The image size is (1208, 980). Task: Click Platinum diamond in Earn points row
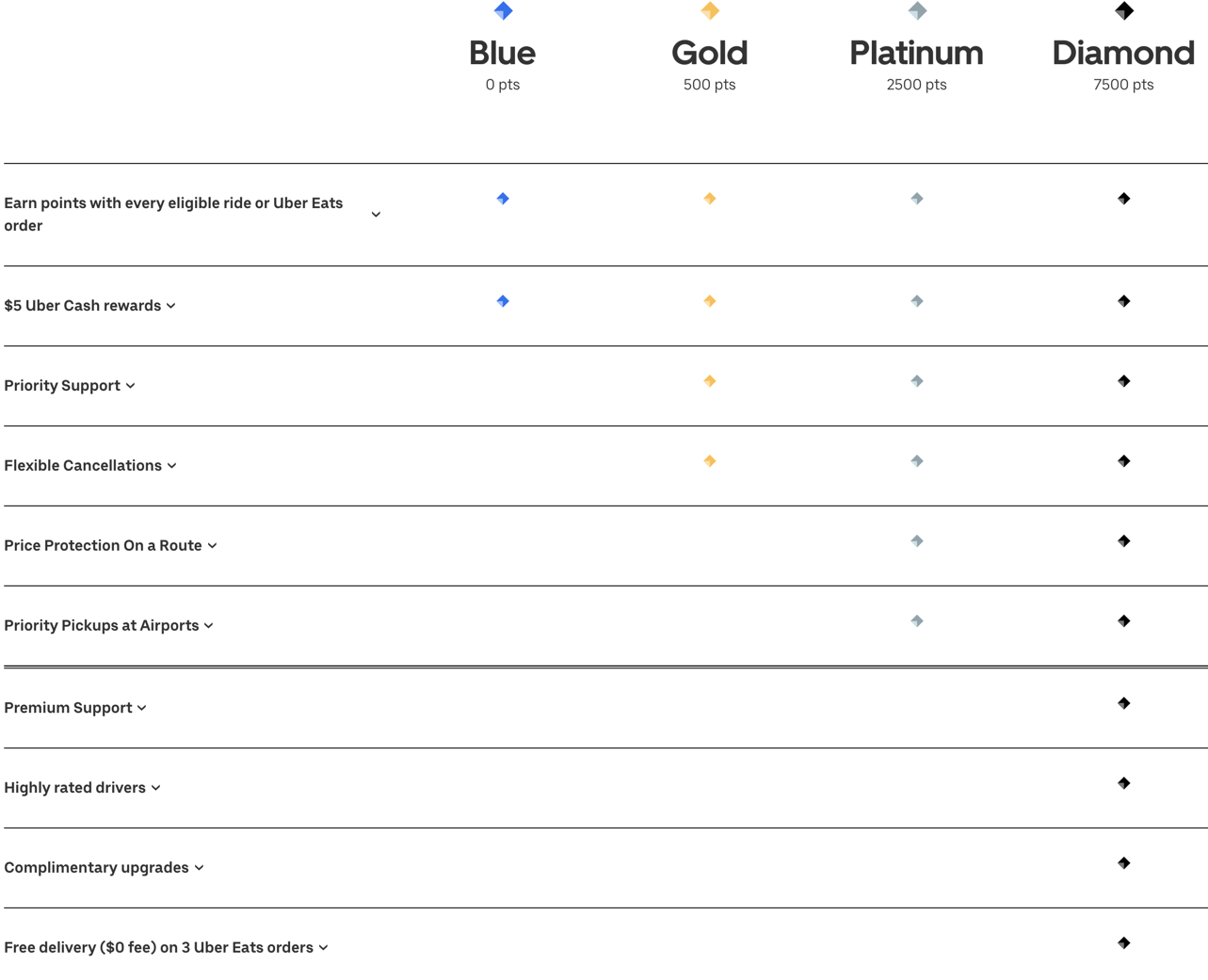click(917, 199)
